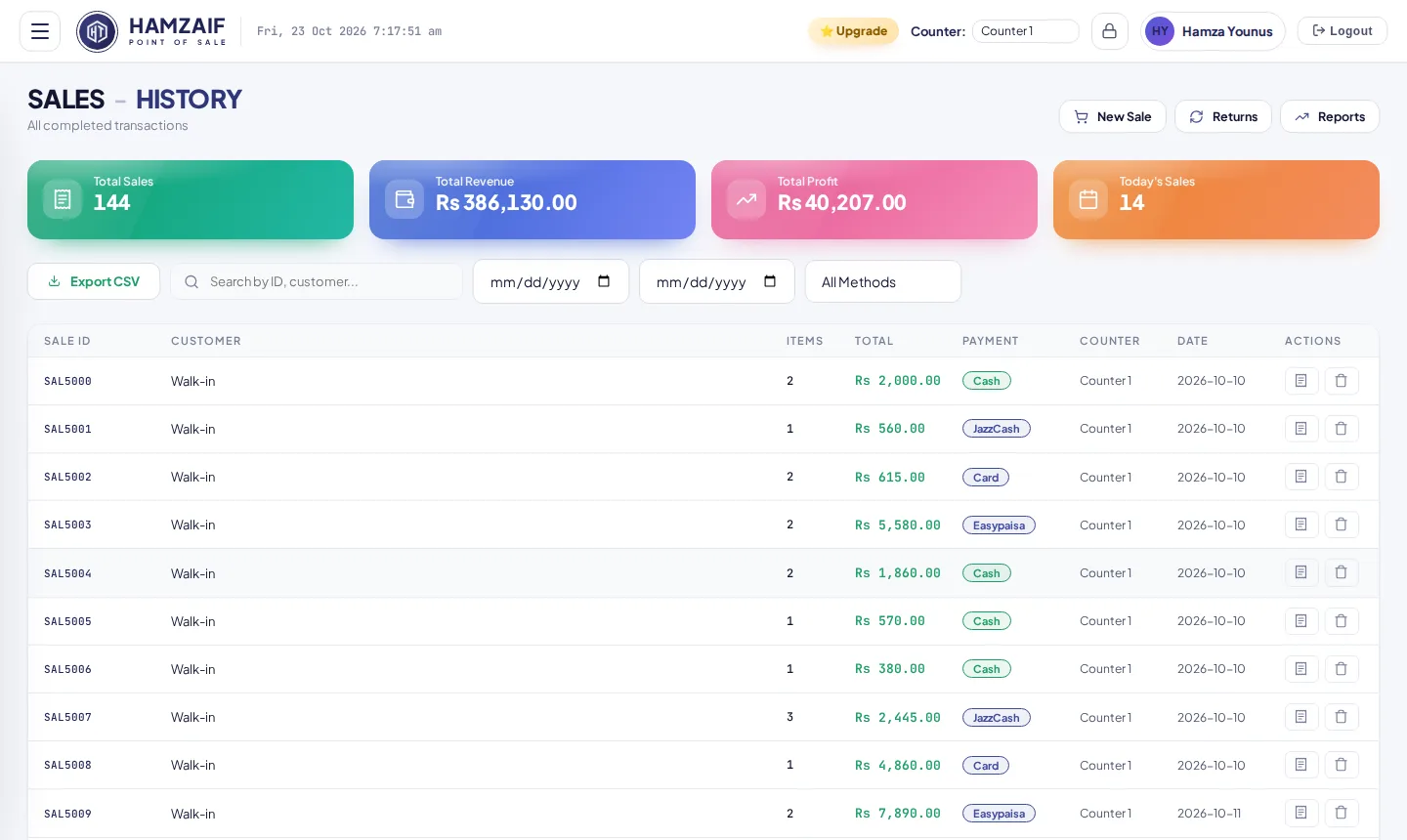Expand the All Methods payment filter
The height and width of the screenshot is (840, 1407).
coord(883,281)
